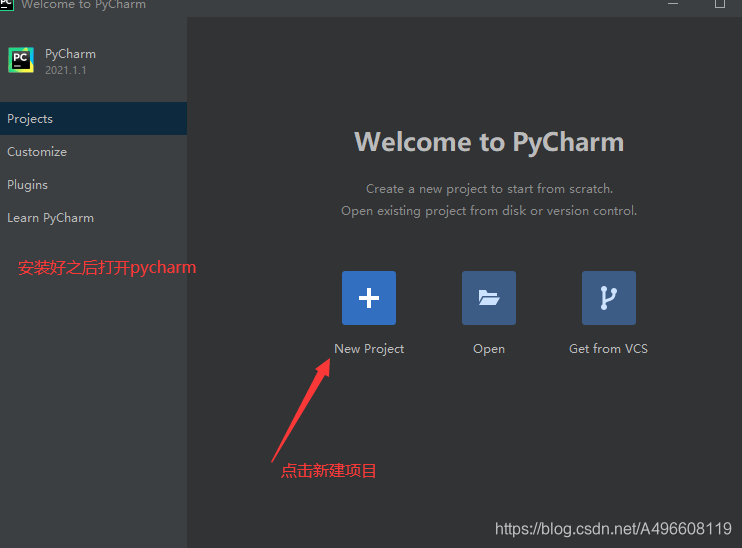Click the PyCharm logo in the sidebar
The height and width of the screenshot is (548, 742).
point(21,60)
